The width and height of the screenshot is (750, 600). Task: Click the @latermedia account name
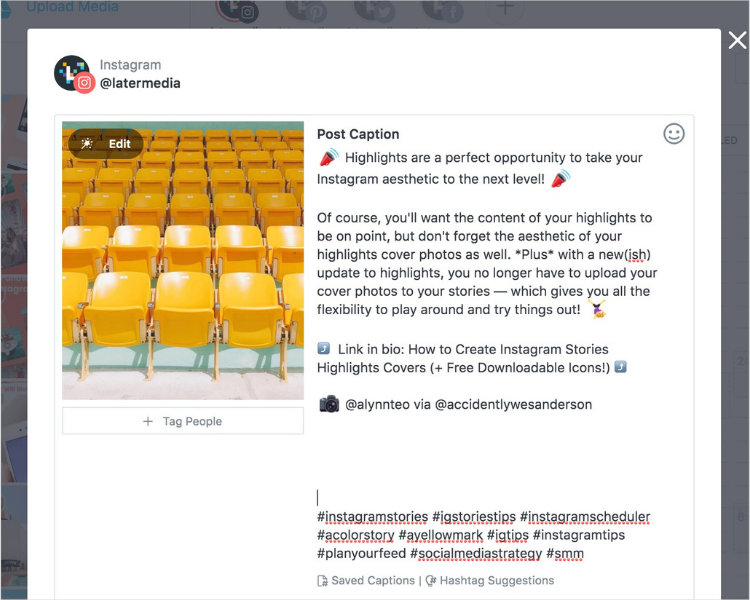(140, 83)
